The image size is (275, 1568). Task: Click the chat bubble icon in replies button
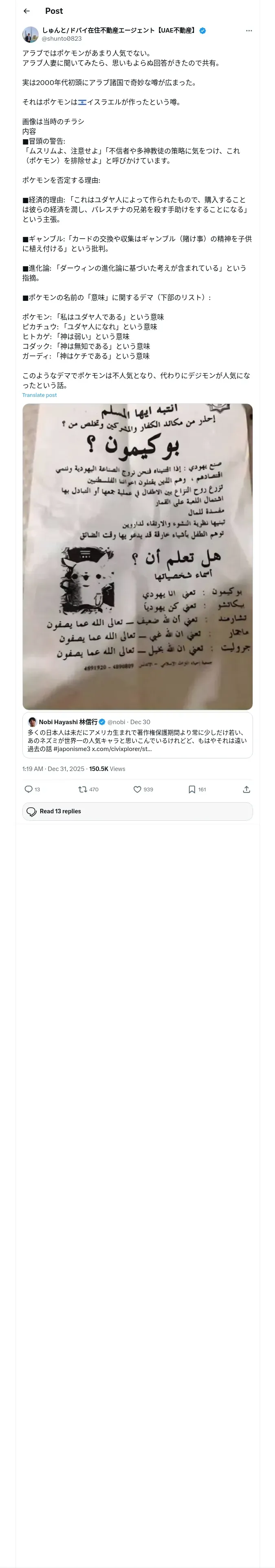[32, 811]
